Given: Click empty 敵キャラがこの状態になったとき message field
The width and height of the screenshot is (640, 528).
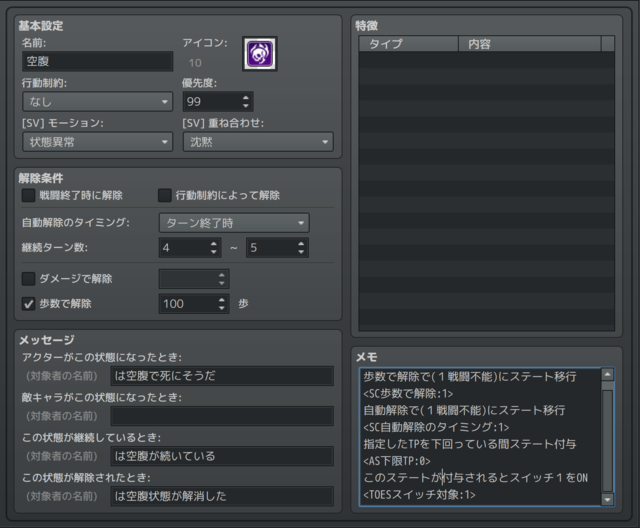Looking at the screenshot, I should pos(222,416).
